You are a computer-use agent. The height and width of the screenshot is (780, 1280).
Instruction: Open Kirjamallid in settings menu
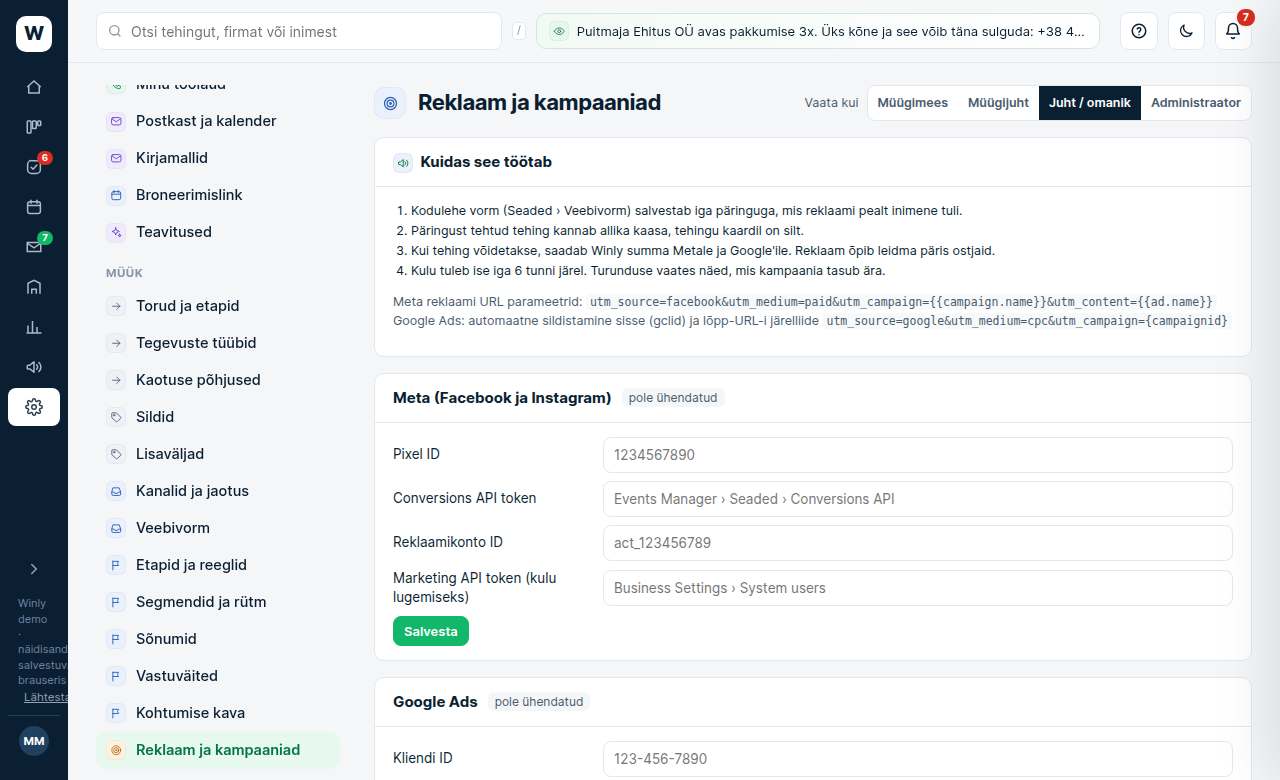pos(218,158)
